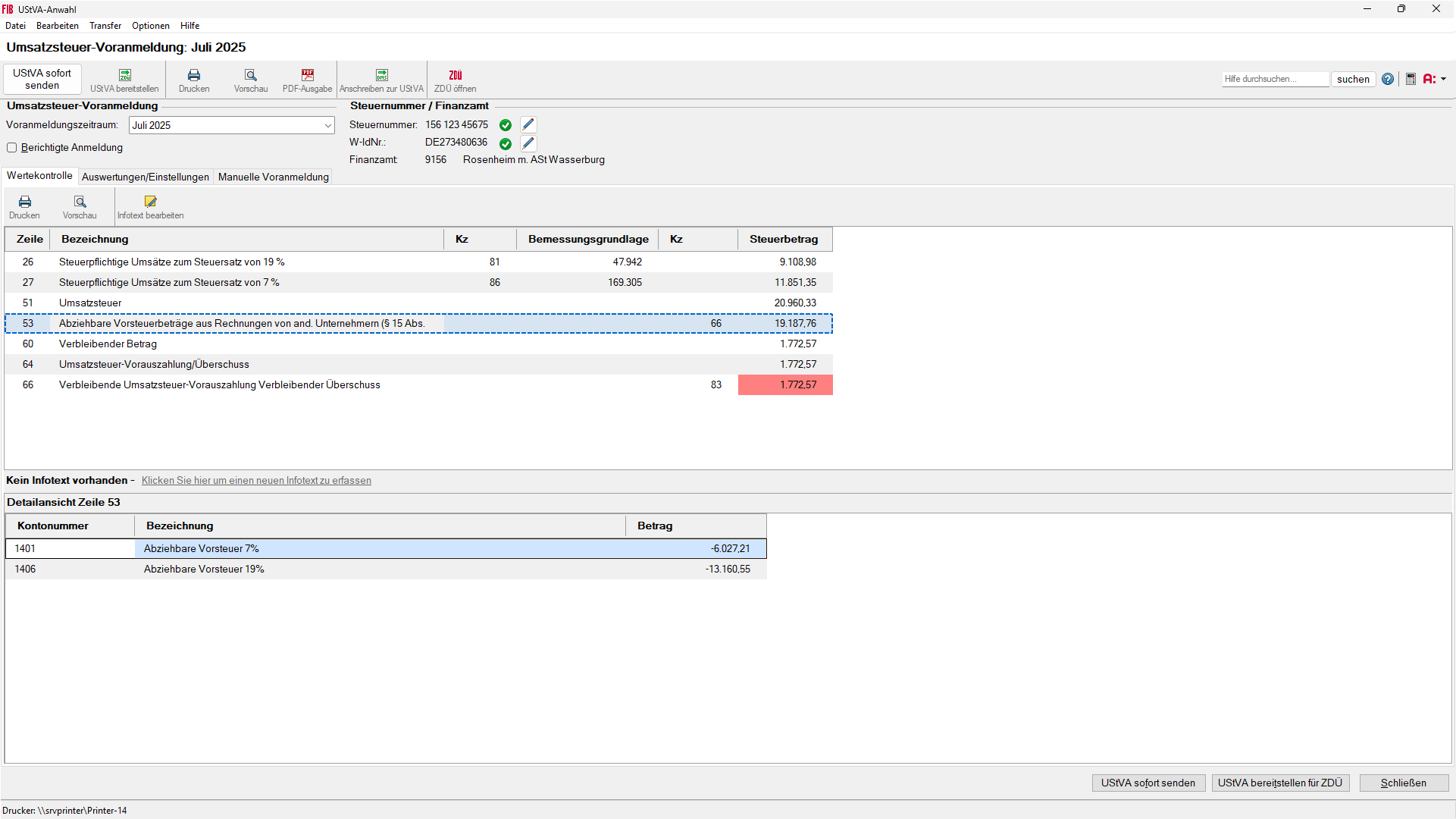This screenshot has width=1456, height=819.
Task: Open the Transfer menu
Action: (105, 25)
